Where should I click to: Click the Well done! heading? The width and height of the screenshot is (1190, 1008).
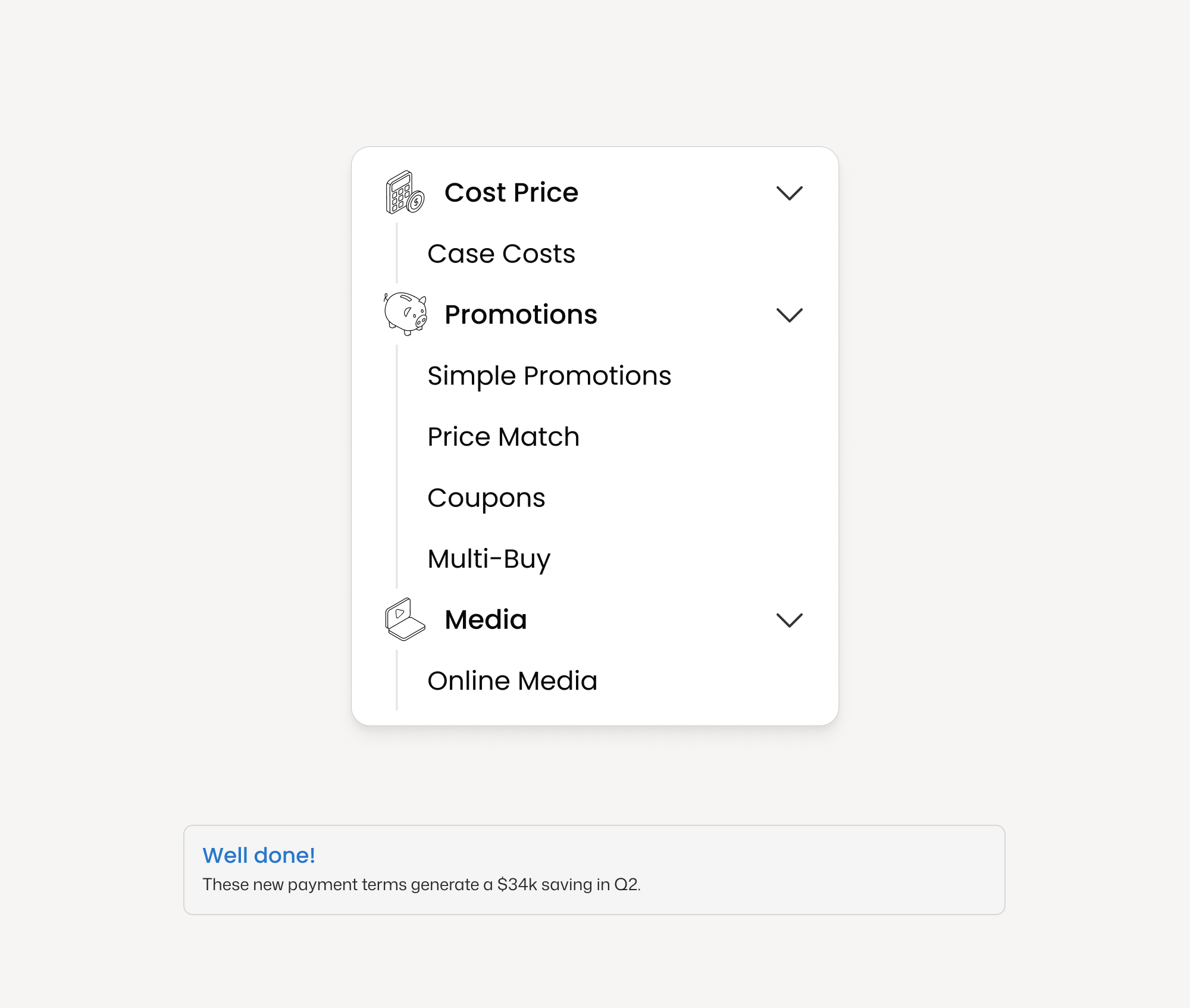259,855
